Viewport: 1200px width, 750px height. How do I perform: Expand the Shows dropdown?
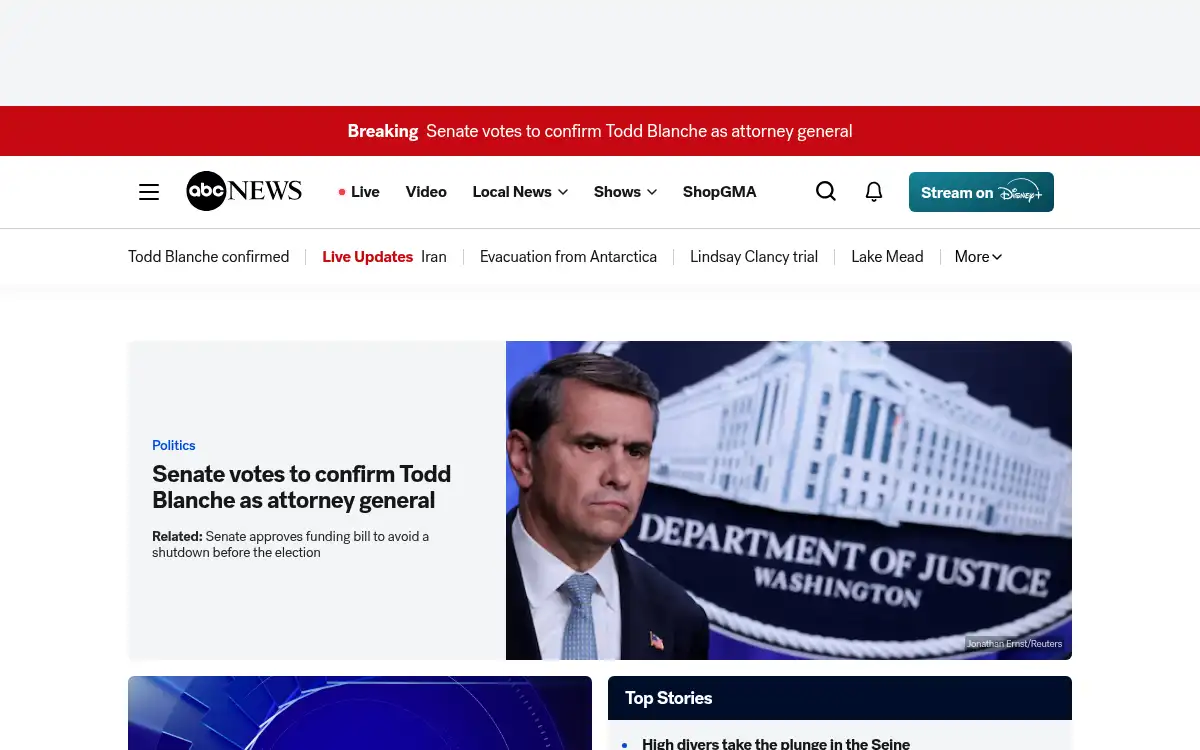tap(625, 192)
